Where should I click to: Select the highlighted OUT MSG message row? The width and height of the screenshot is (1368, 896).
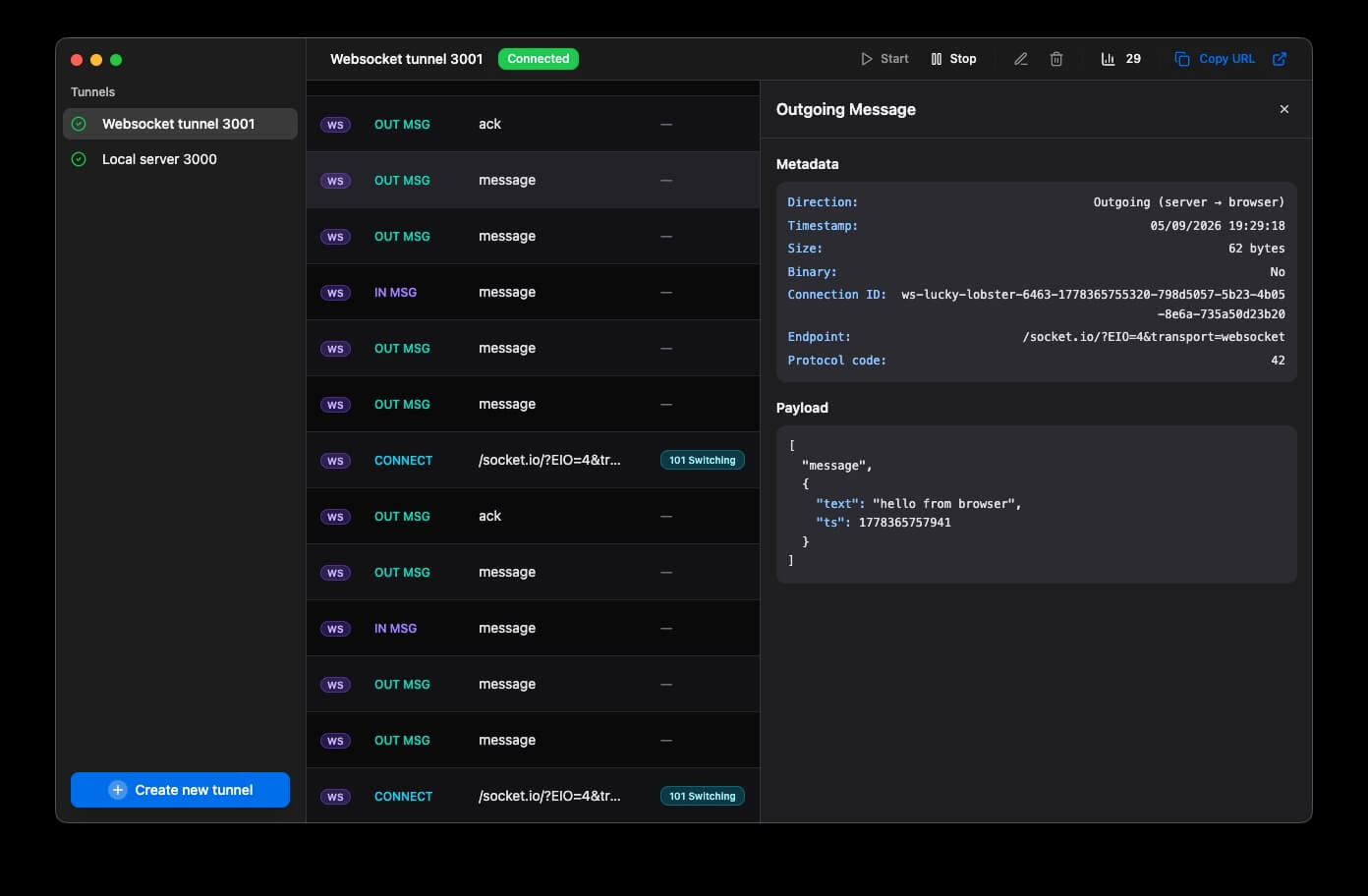point(533,180)
